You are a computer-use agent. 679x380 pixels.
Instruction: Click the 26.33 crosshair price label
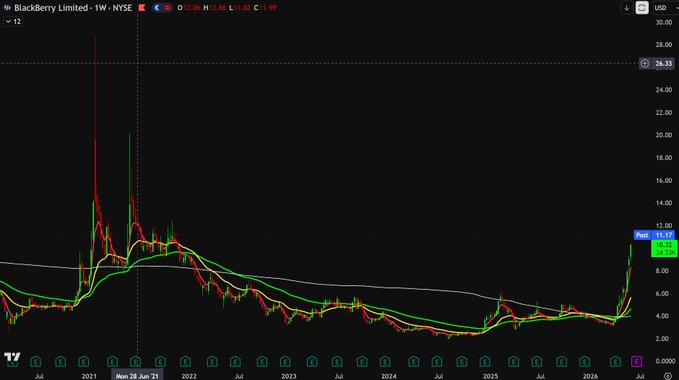[x=663, y=64]
